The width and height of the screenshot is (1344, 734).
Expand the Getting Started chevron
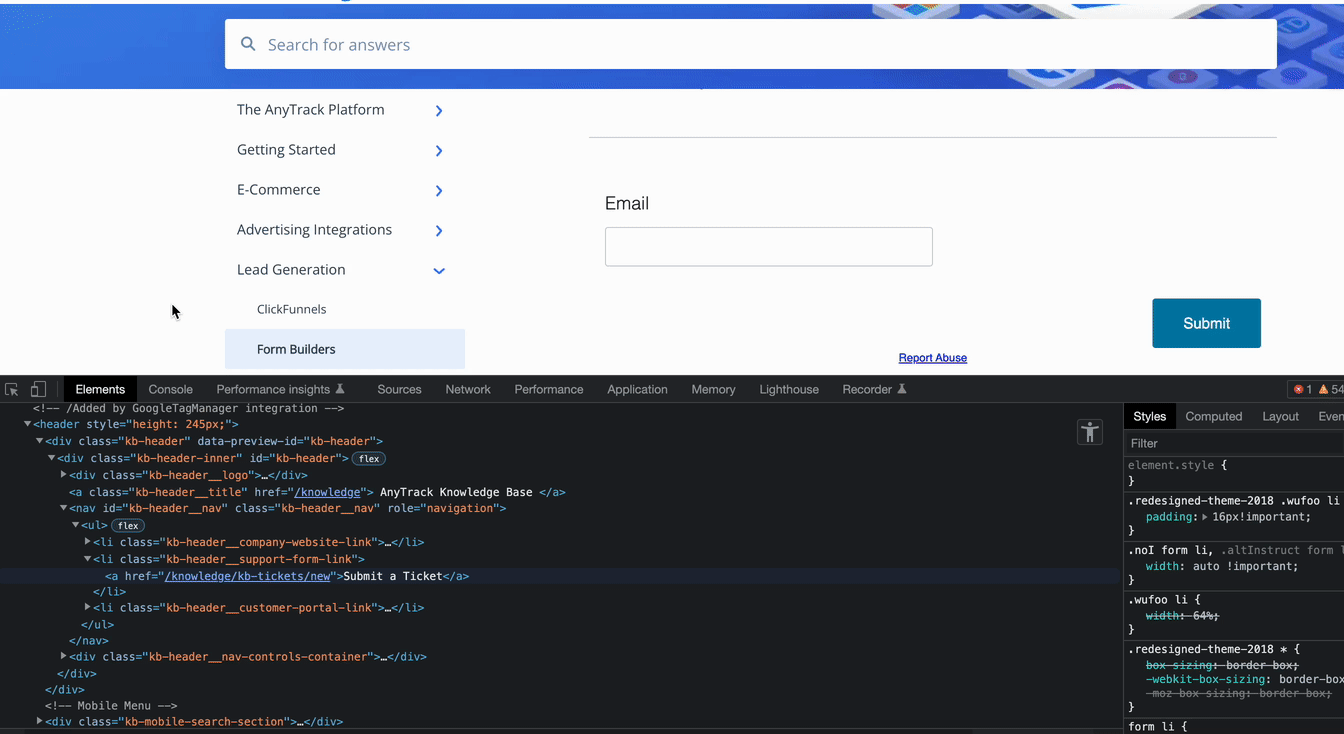[x=439, y=151]
